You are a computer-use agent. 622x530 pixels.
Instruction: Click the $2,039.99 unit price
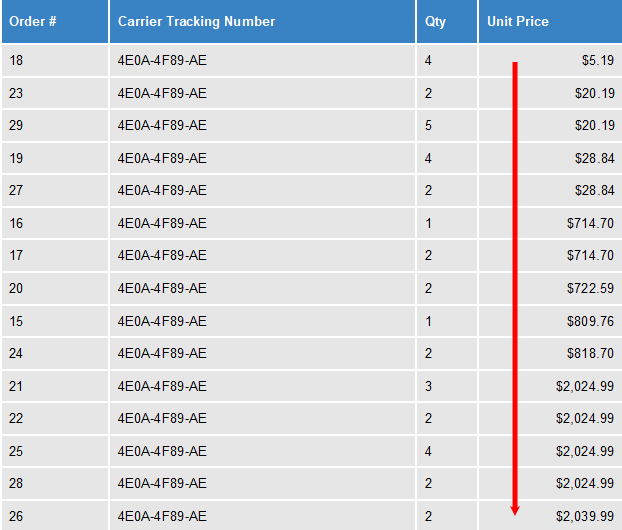[x=585, y=516]
